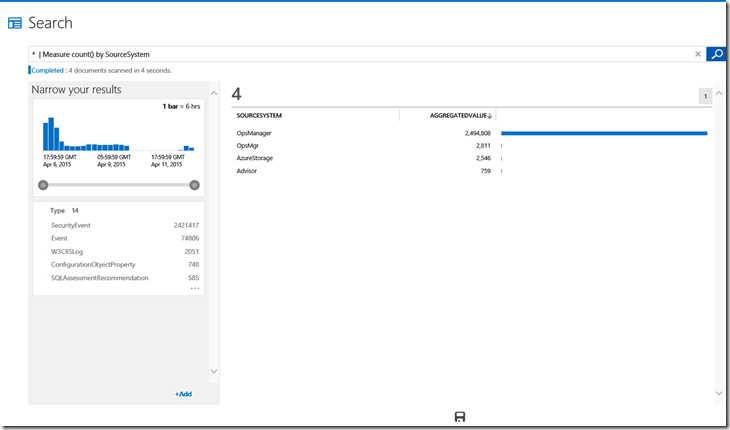Select page 1 in results pager

(x=705, y=96)
